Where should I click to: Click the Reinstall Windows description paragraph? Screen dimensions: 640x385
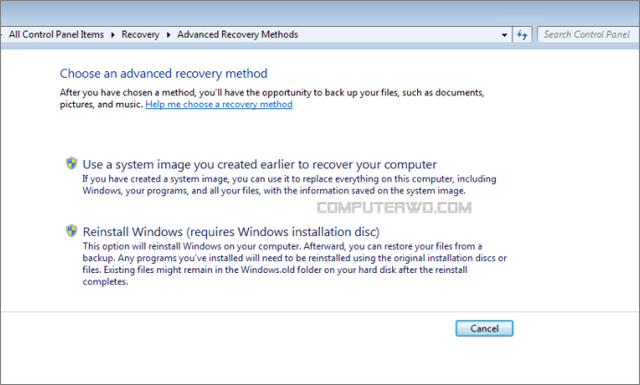[x=295, y=264]
